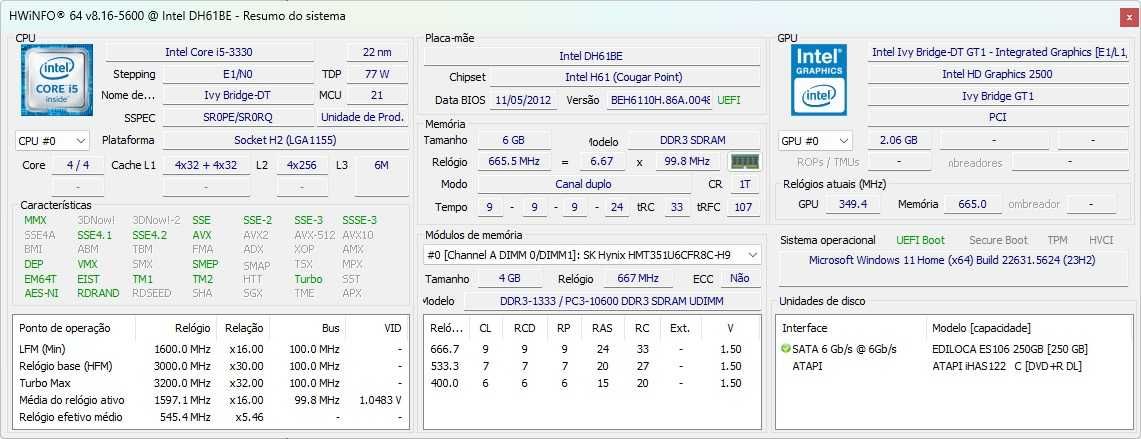This screenshot has width=1141, height=439.
Task: Select the 400.0 memory timing row
Action: (x=592, y=383)
